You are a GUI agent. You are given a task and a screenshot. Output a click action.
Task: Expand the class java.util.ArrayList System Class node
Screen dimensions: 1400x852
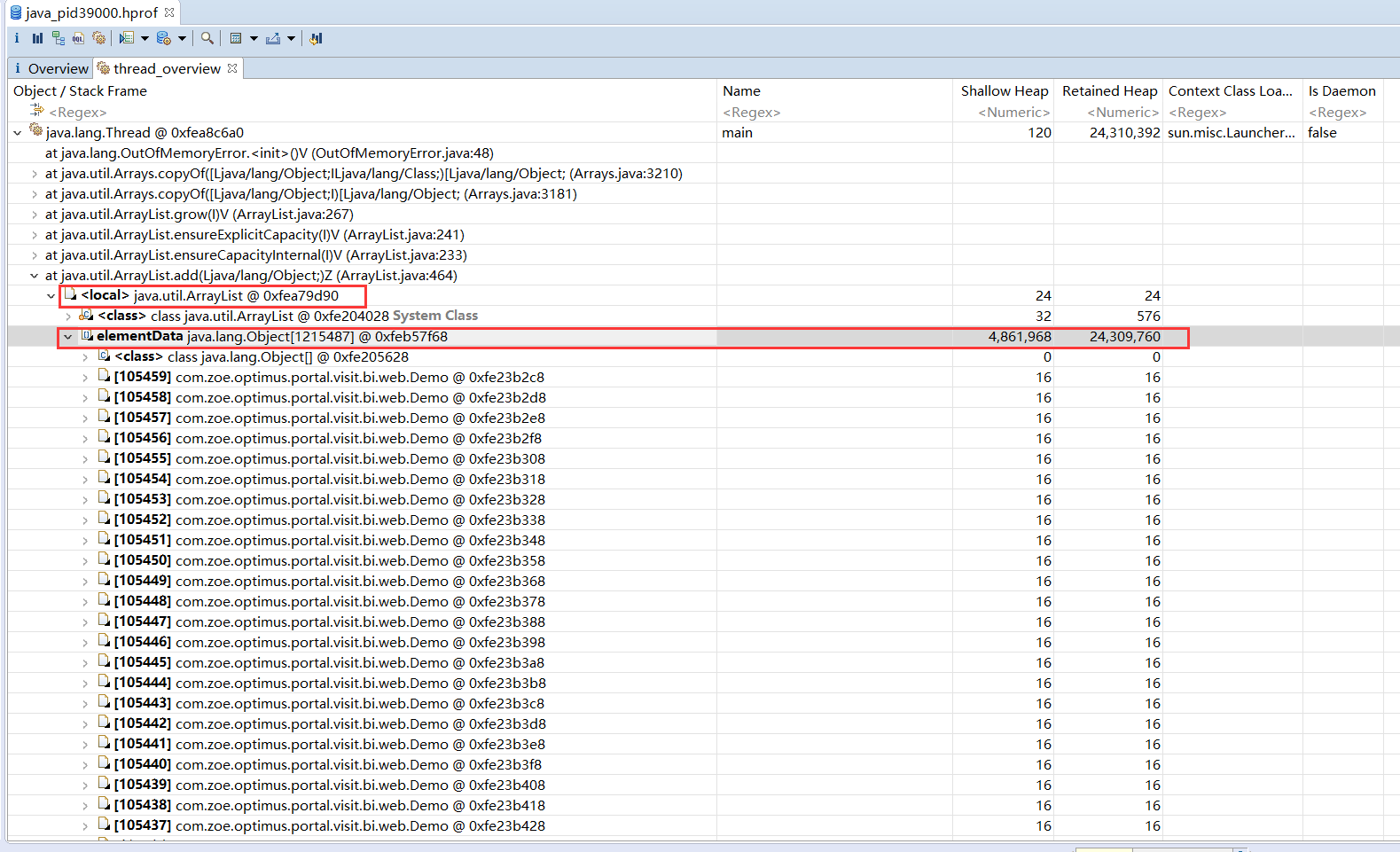68,317
